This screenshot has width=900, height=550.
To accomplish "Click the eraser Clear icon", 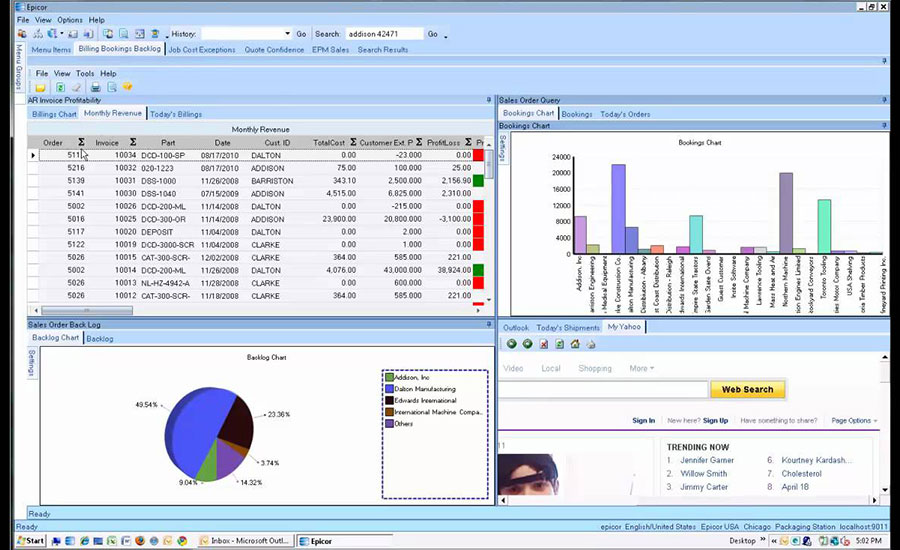I will coord(76,87).
